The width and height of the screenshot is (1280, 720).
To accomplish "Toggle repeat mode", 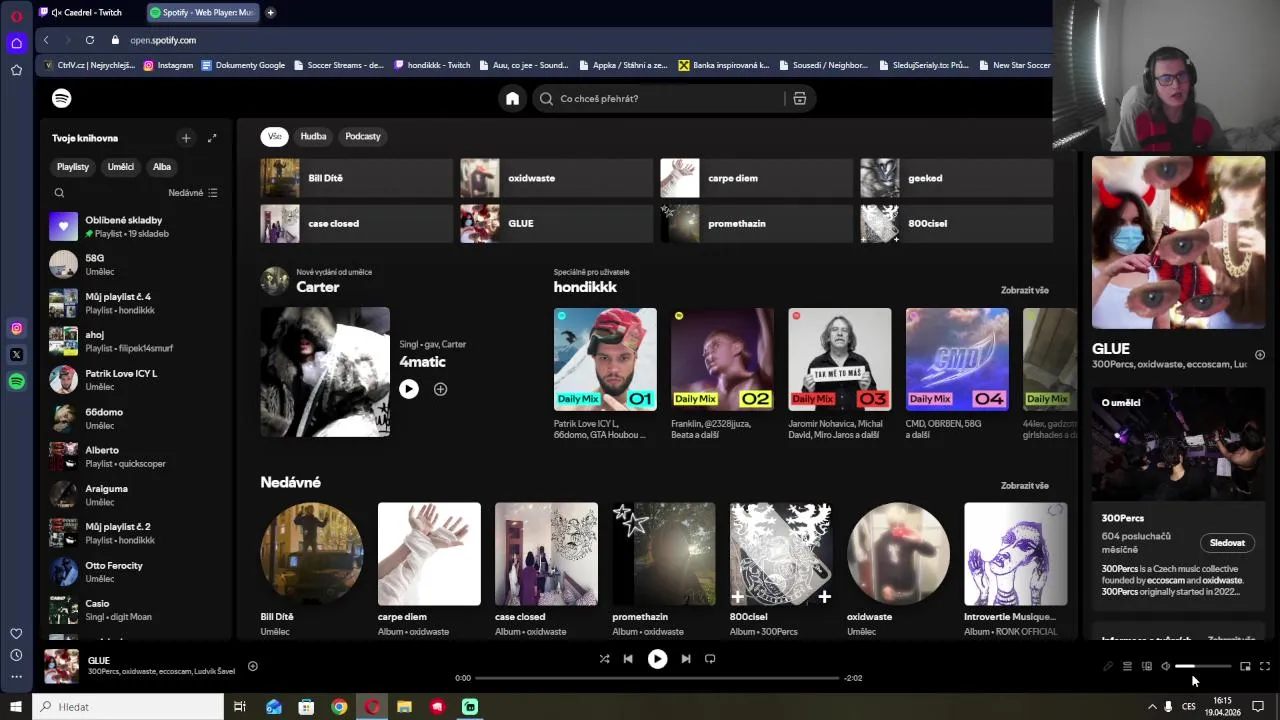I will pyautogui.click(x=710, y=659).
